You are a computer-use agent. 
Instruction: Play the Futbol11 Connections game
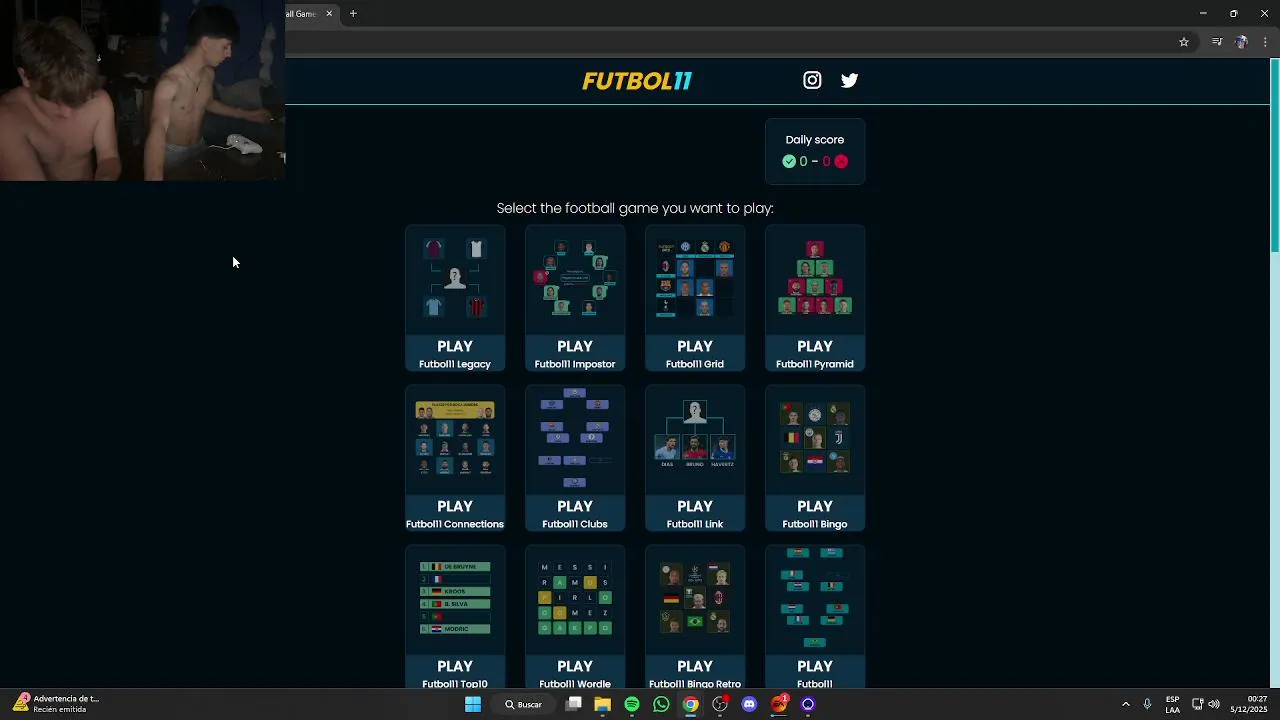(x=455, y=458)
